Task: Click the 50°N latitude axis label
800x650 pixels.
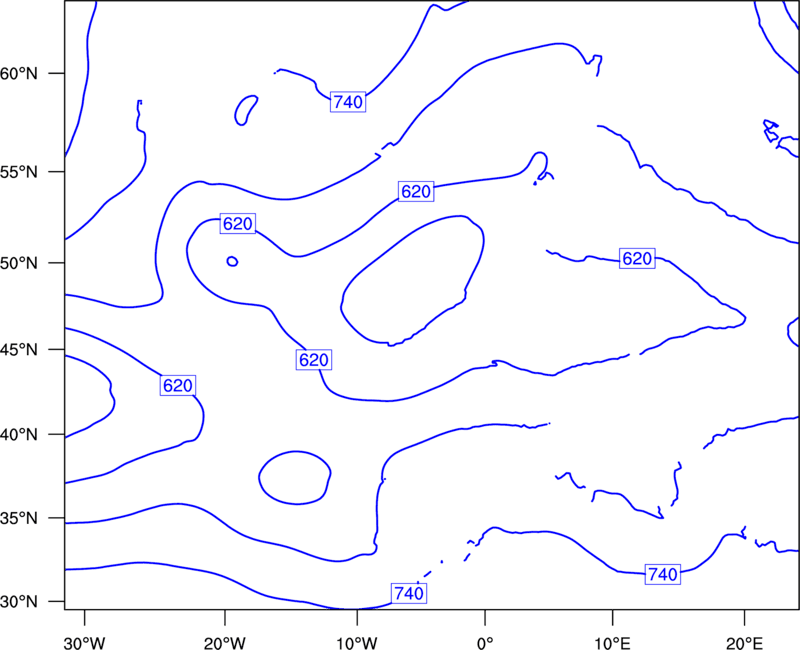Action: (19, 263)
